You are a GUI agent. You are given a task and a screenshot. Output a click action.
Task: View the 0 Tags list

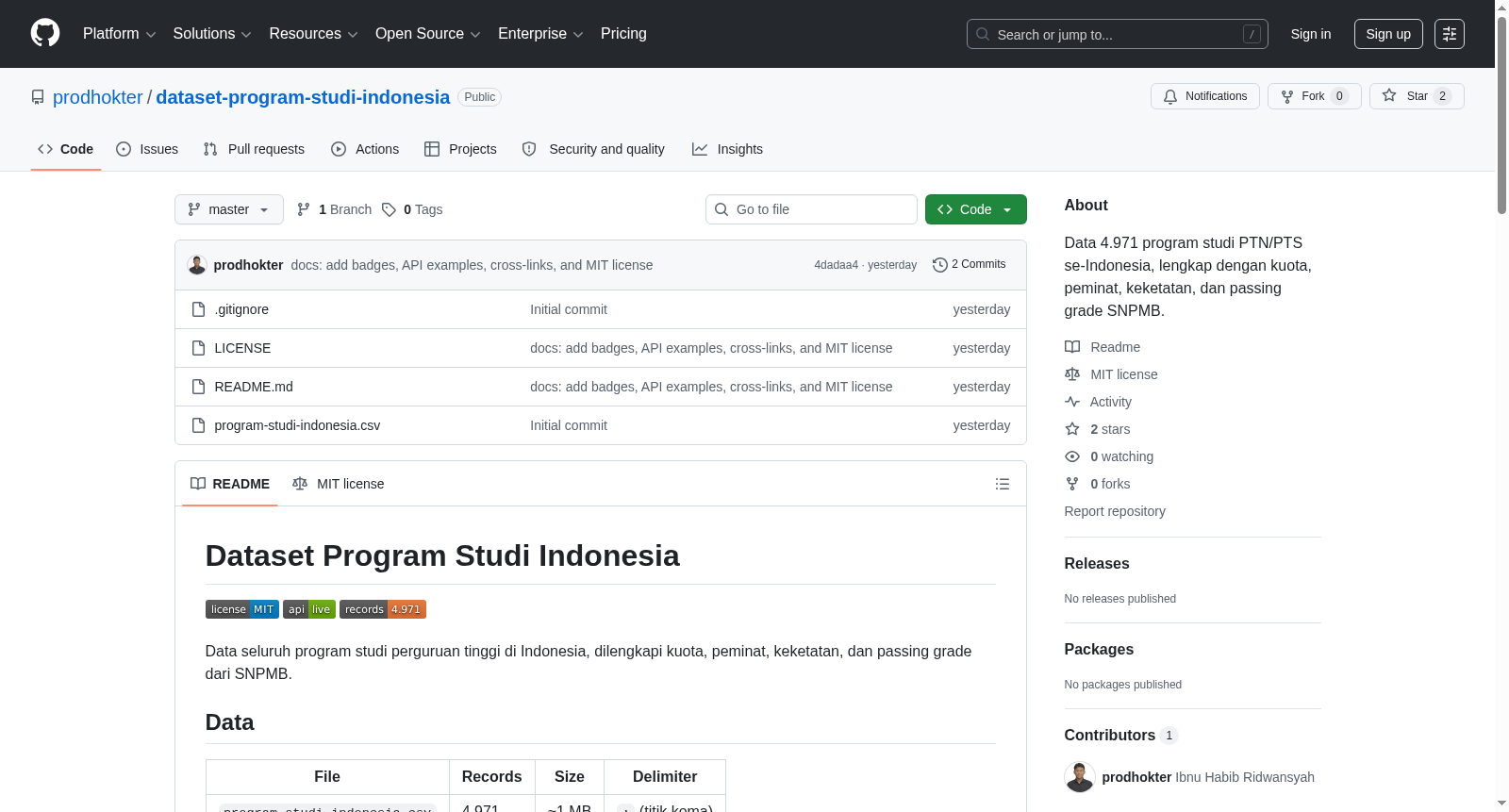(412, 209)
